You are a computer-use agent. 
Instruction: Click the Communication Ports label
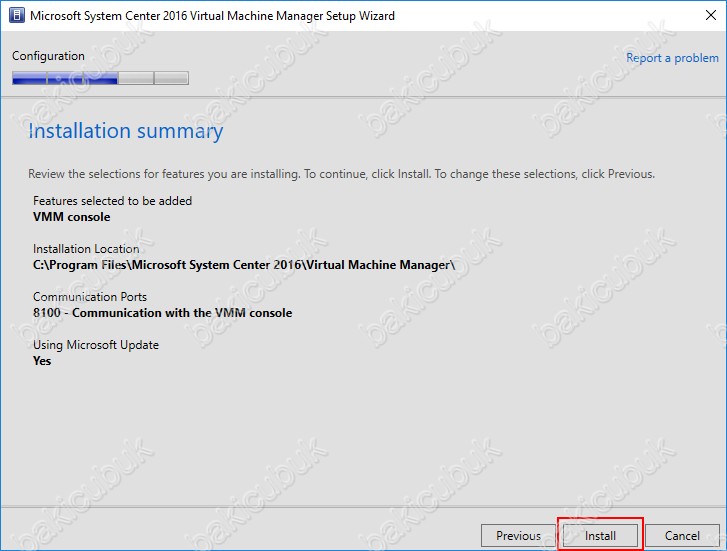click(x=89, y=297)
